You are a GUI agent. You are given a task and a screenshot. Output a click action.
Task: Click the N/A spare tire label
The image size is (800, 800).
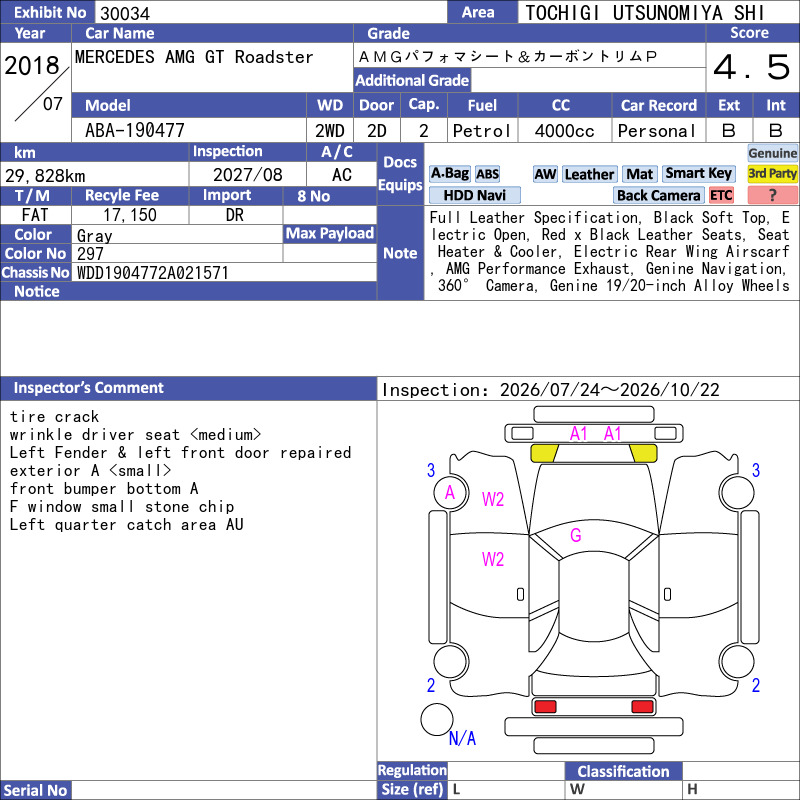click(x=462, y=738)
